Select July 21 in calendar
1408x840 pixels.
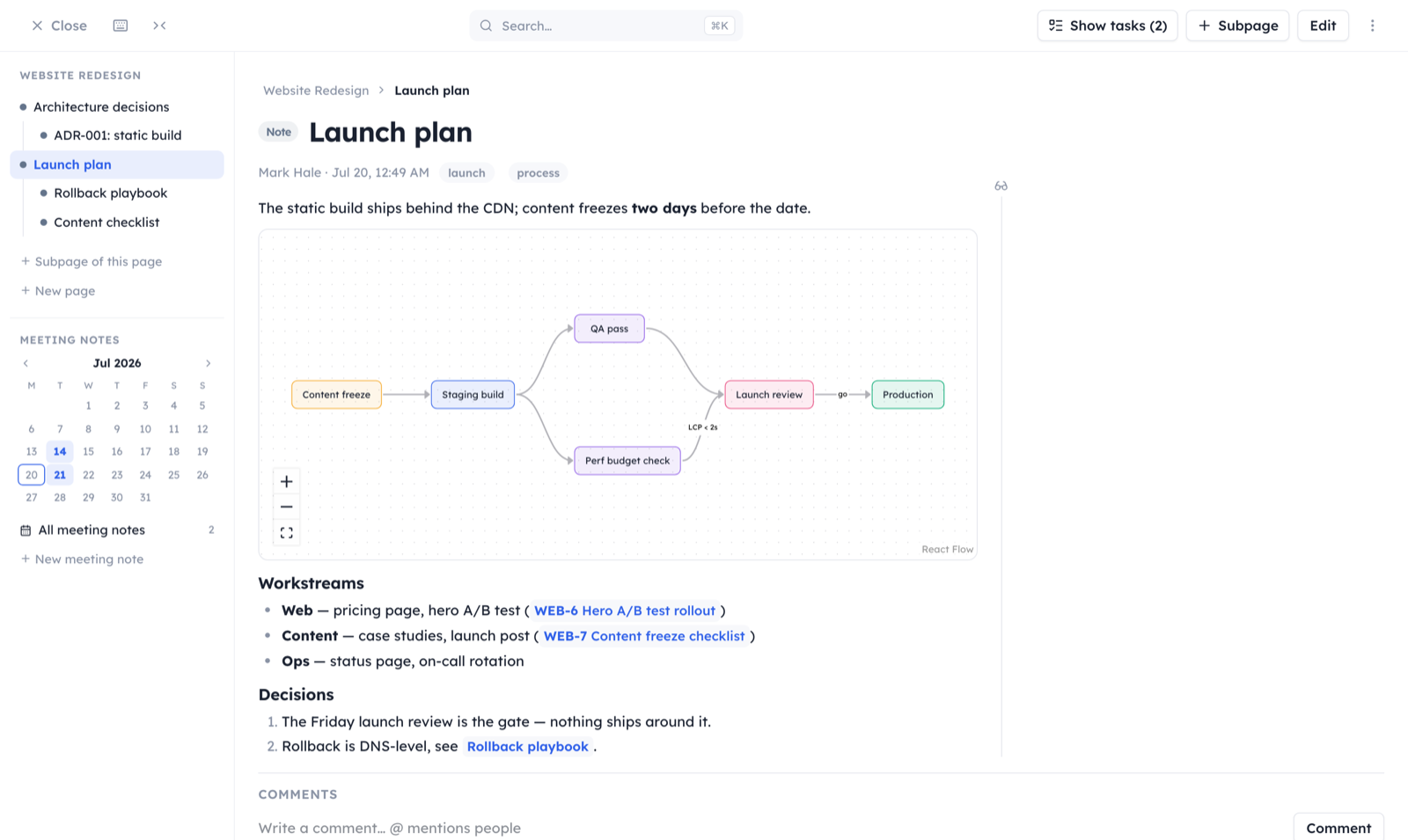point(60,475)
